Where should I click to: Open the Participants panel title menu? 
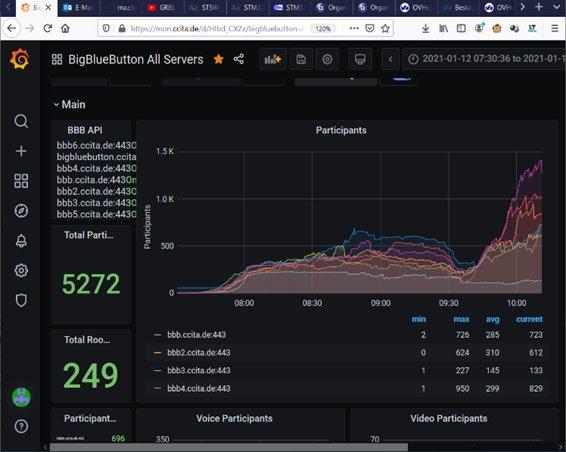coord(341,130)
